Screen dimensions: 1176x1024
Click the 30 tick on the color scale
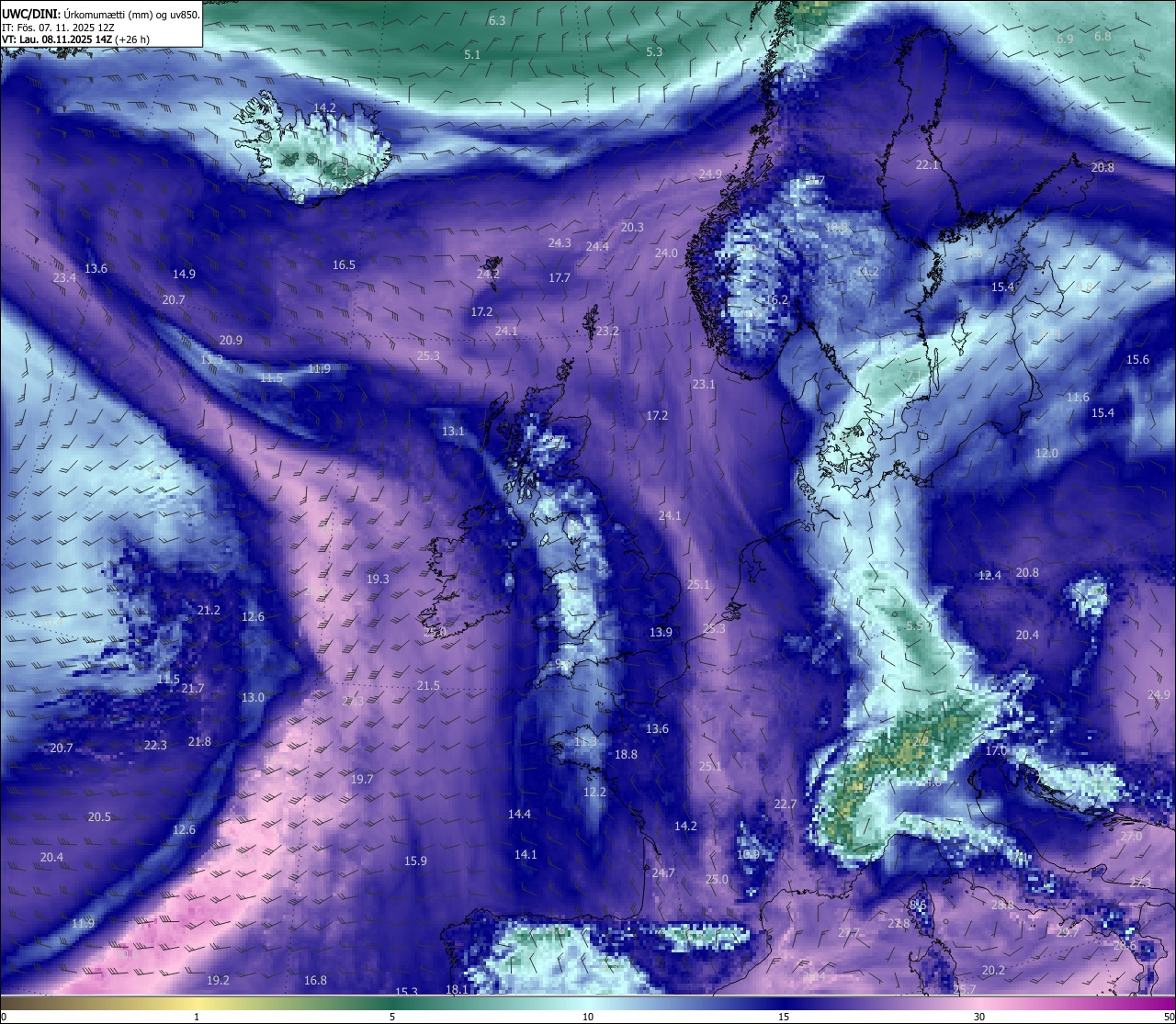979,1017
